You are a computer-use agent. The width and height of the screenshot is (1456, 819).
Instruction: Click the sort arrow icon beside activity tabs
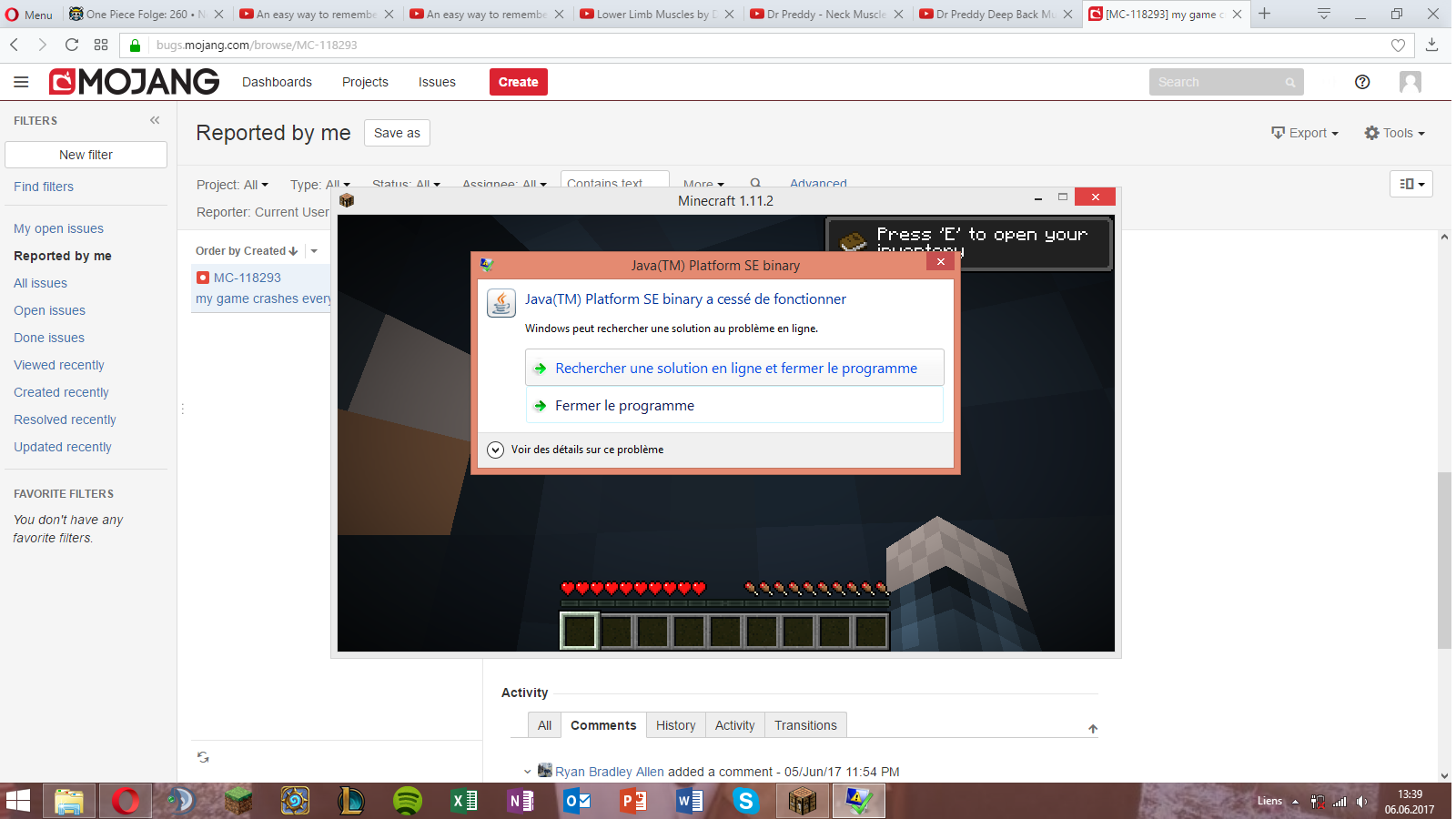1093,729
